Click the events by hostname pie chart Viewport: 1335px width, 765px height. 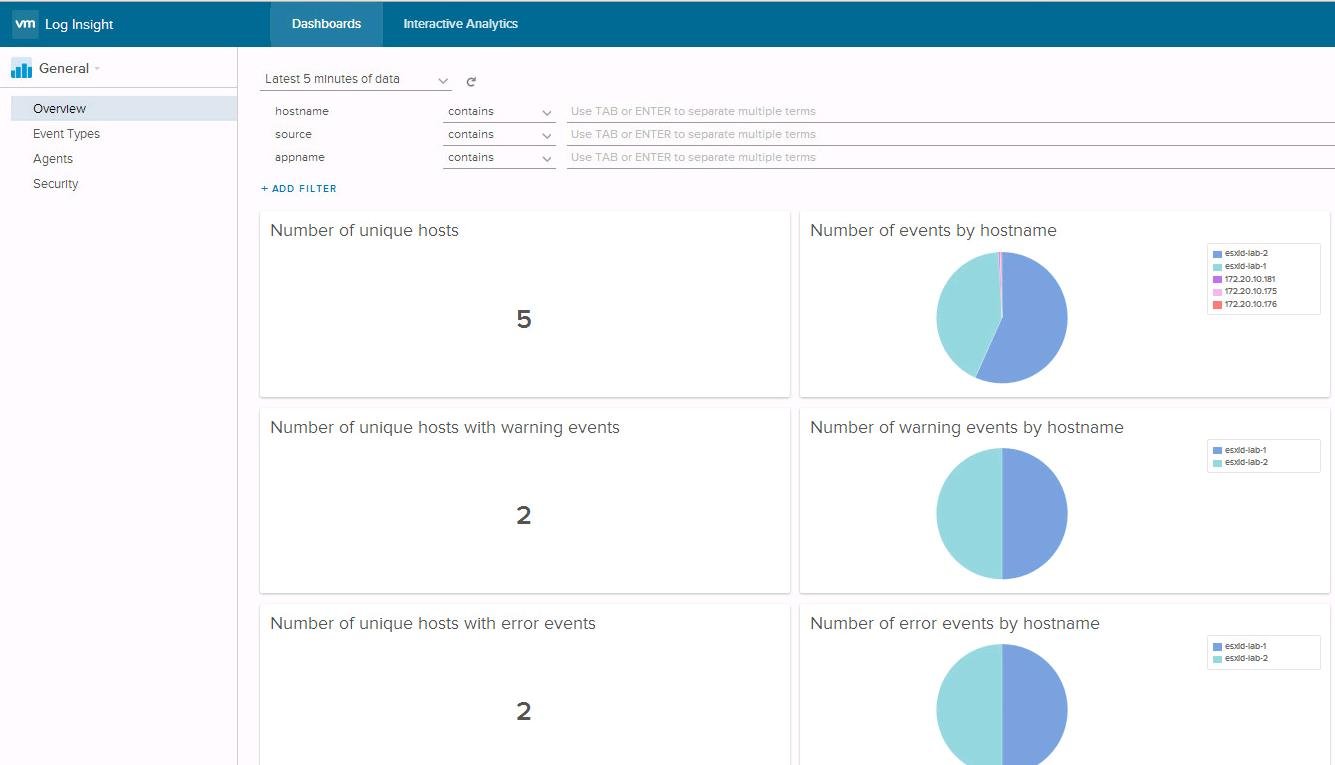pyautogui.click(x=1002, y=317)
